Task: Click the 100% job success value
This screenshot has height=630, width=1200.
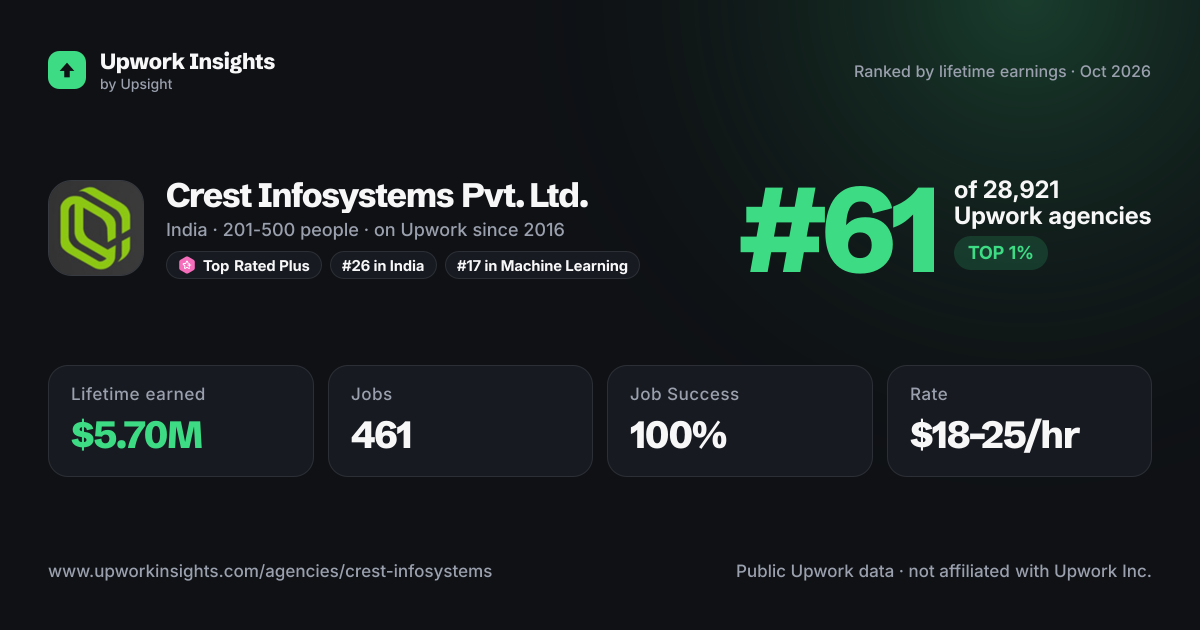Action: [x=678, y=435]
